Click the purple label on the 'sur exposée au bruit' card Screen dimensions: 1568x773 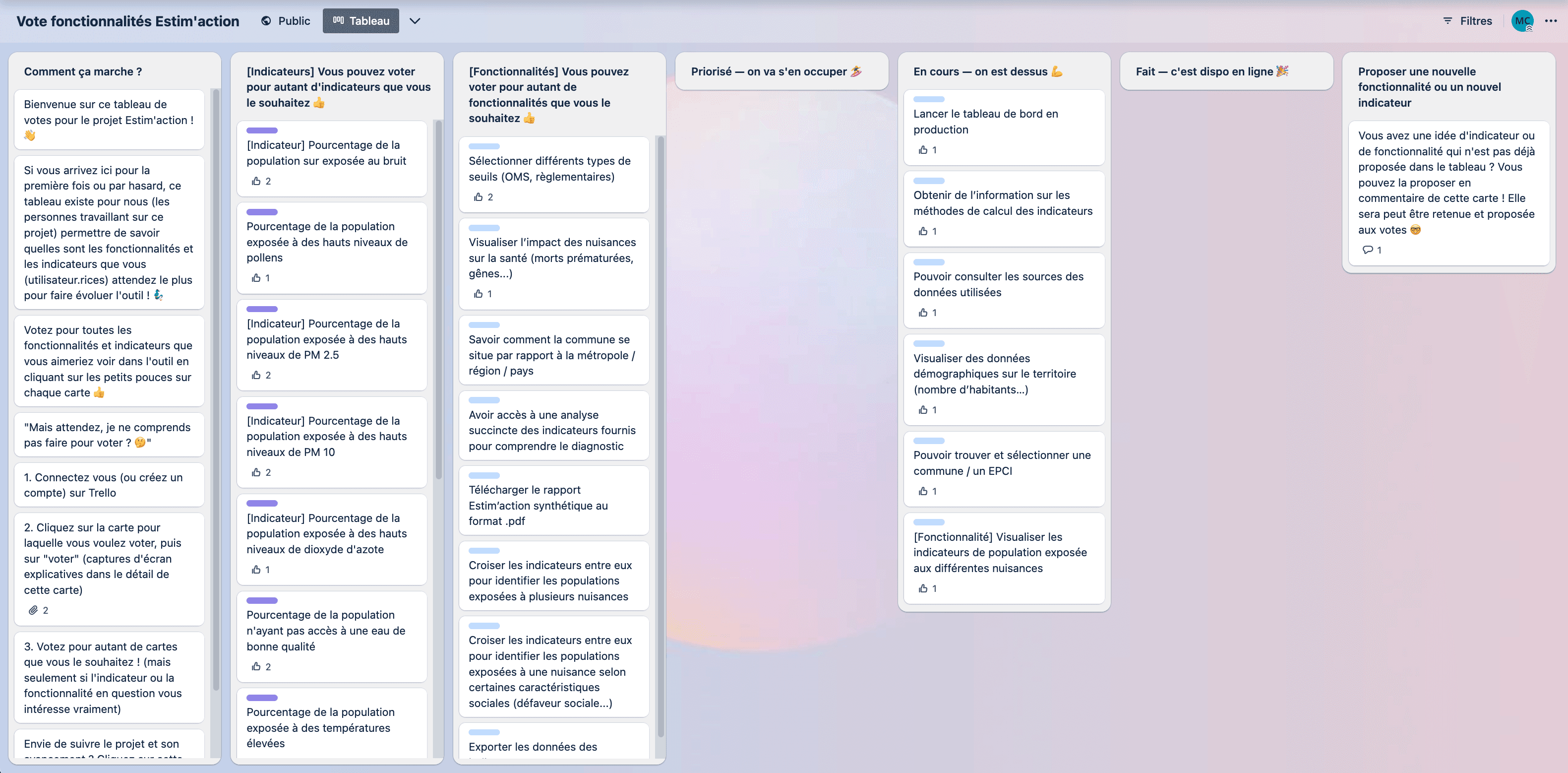262,130
